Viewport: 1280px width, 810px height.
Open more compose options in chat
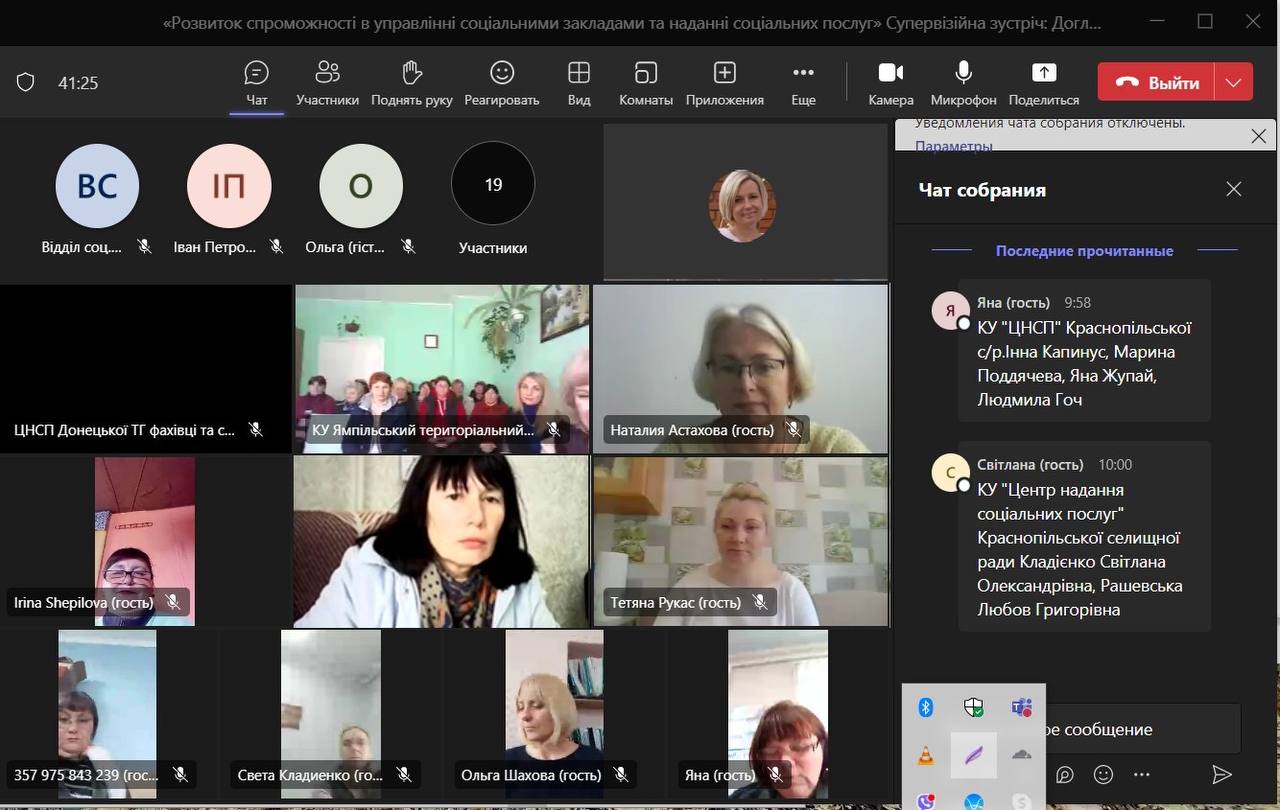pyautogui.click(x=1142, y=775)
